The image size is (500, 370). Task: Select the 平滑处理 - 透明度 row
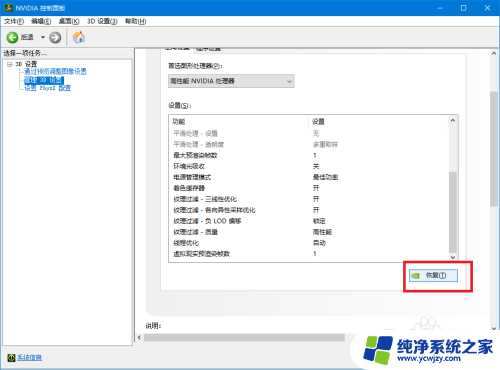[x=309, y=145]
